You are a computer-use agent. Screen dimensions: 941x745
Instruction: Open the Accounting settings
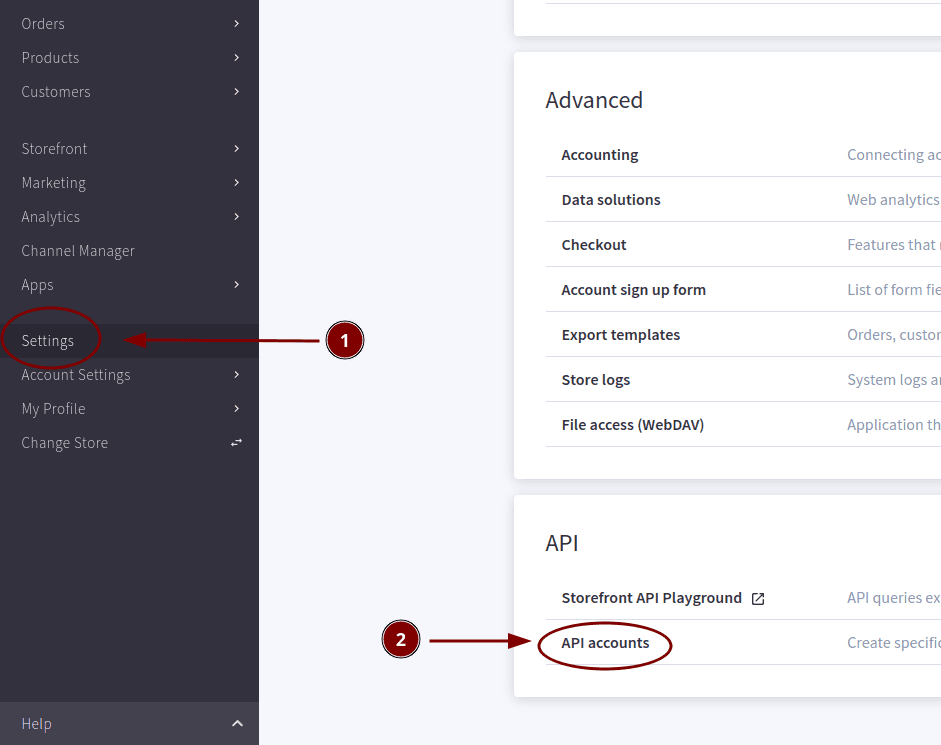[x=600, y=154]
